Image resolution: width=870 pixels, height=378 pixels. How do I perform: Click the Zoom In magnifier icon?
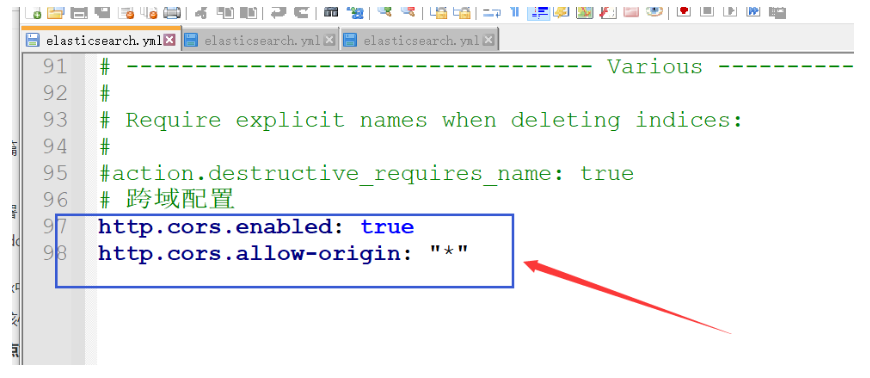[x=385, y=12]
